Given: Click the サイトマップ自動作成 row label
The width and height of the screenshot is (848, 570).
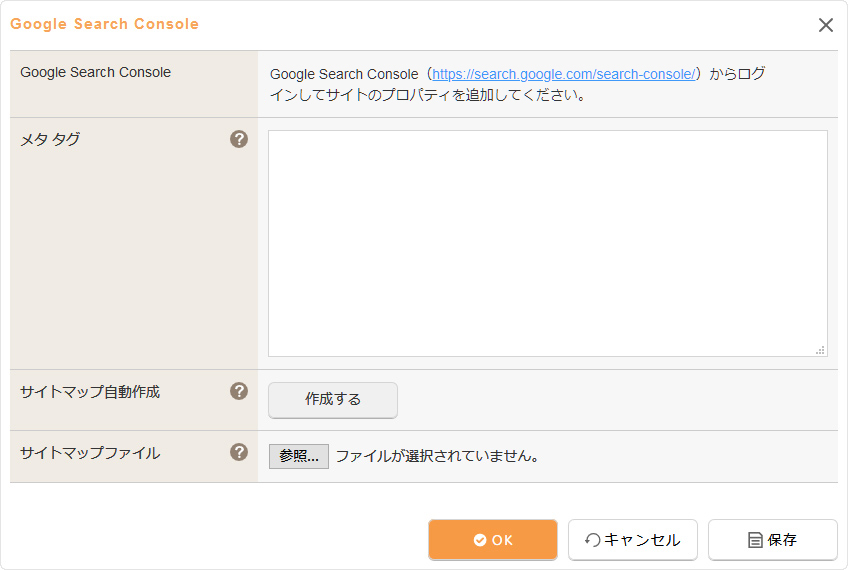Looking at the screenshot, I should (90, 392).
